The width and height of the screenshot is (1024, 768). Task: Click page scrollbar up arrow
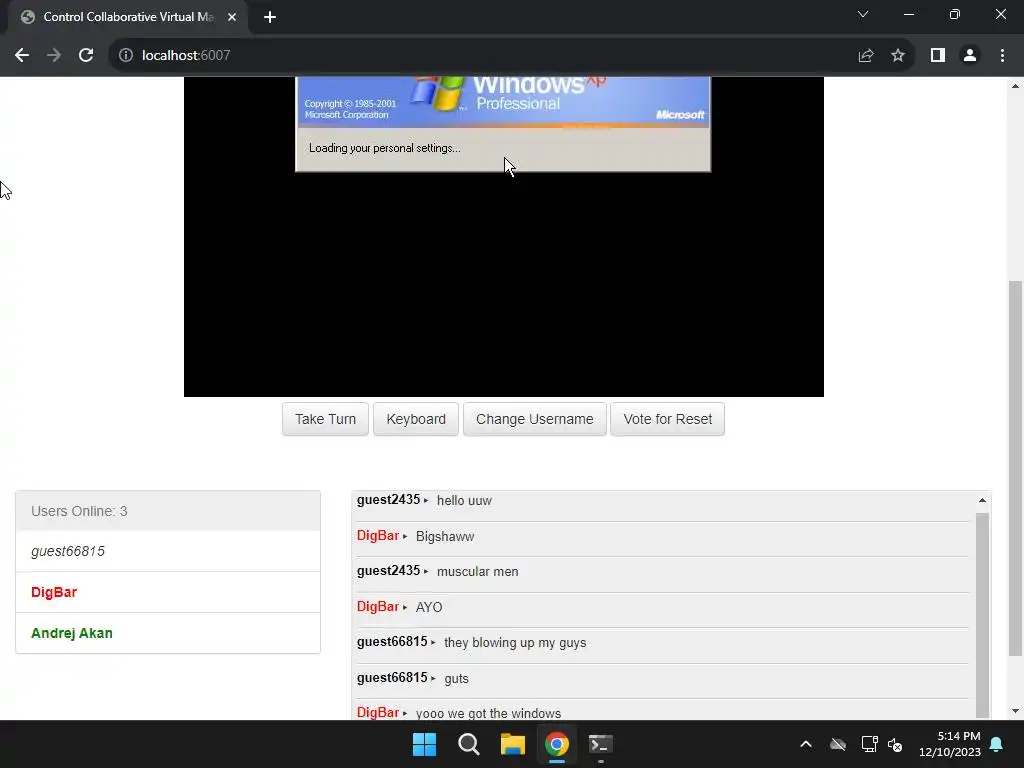click(1015, 86)
